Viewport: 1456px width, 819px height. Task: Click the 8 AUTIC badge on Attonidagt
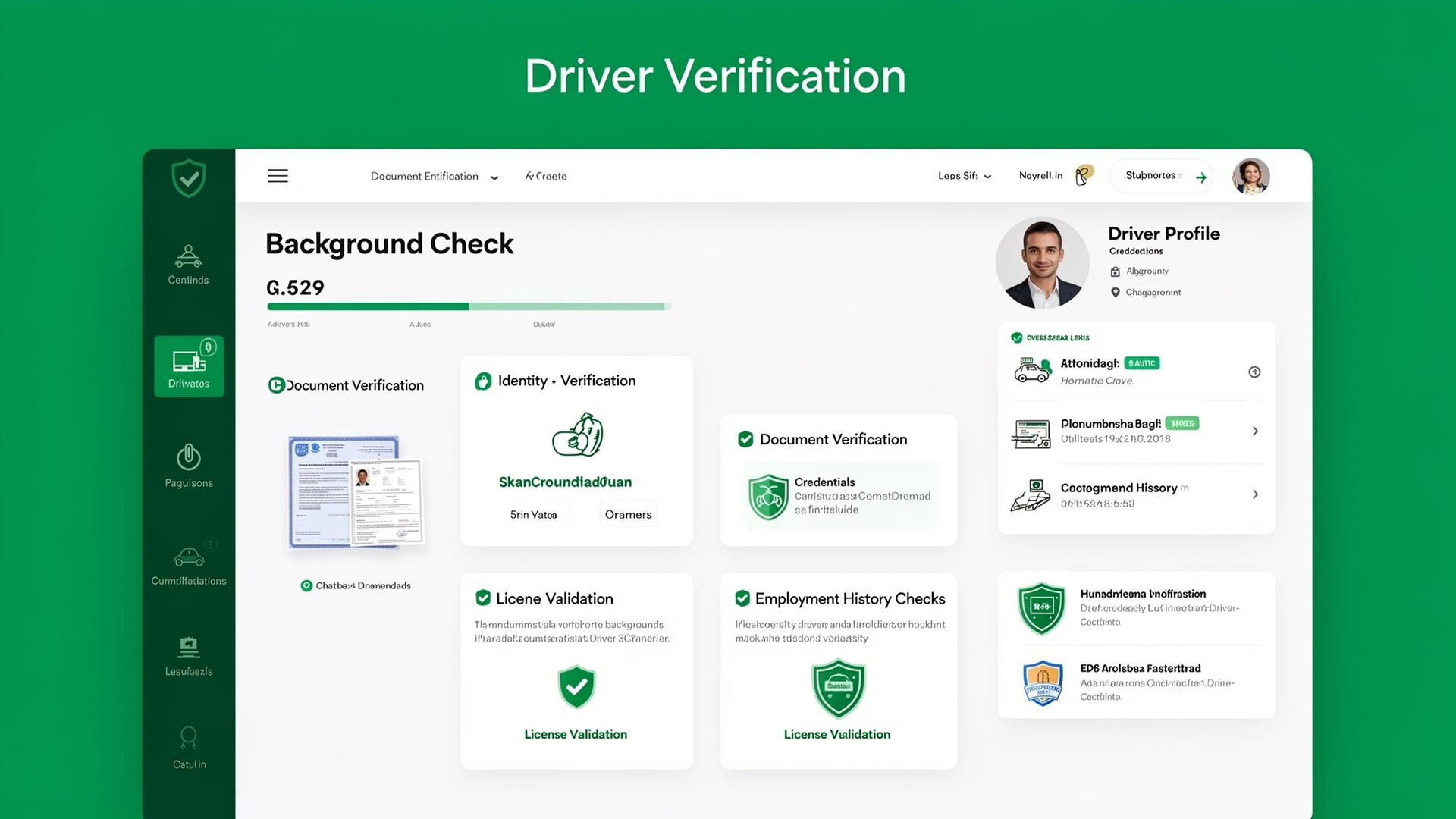click(1142, 363)
